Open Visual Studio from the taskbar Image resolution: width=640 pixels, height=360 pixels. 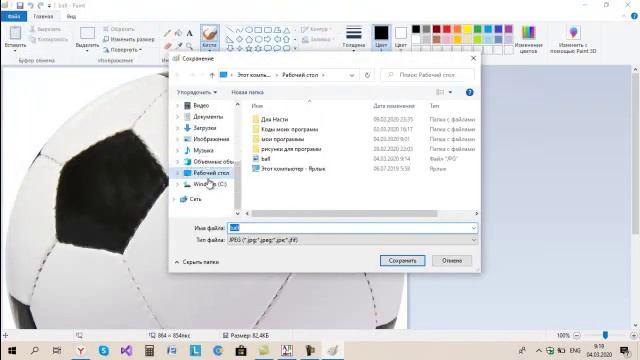(x=127, y=351)
